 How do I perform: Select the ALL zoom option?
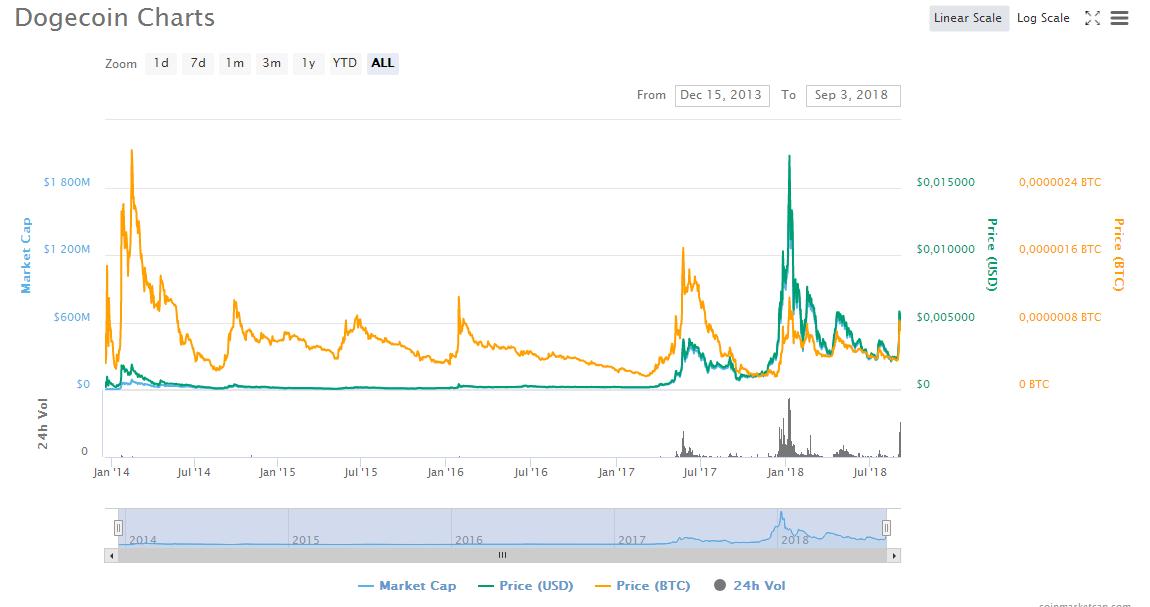(x=383, y=63)
